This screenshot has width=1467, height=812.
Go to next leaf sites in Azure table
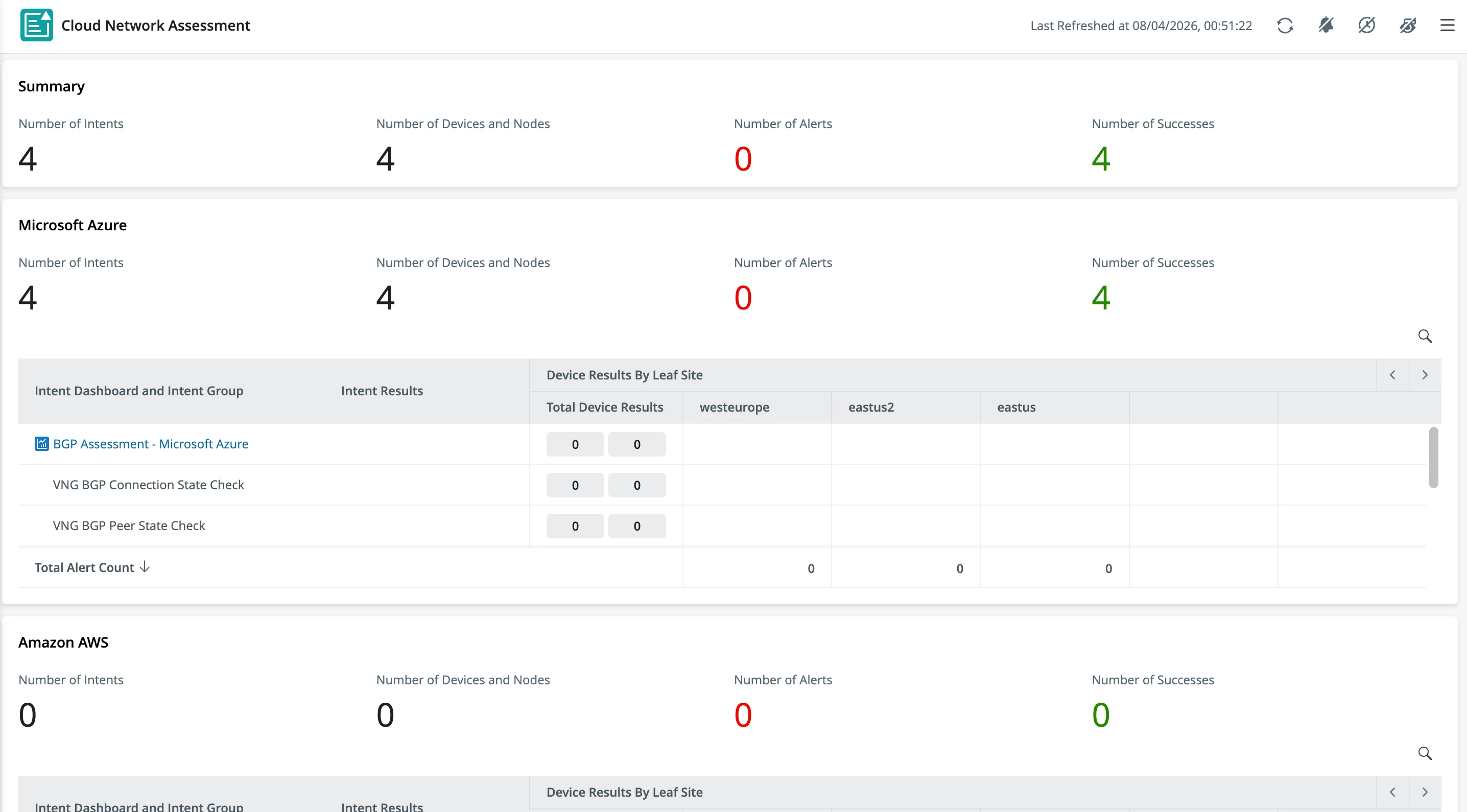coord(1425,375)
